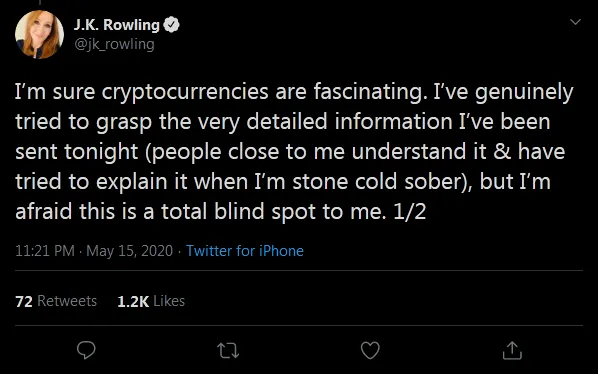Screen dimensions: 598x374
Task: Click the word Likes label
Action: [x=169, y=301]
